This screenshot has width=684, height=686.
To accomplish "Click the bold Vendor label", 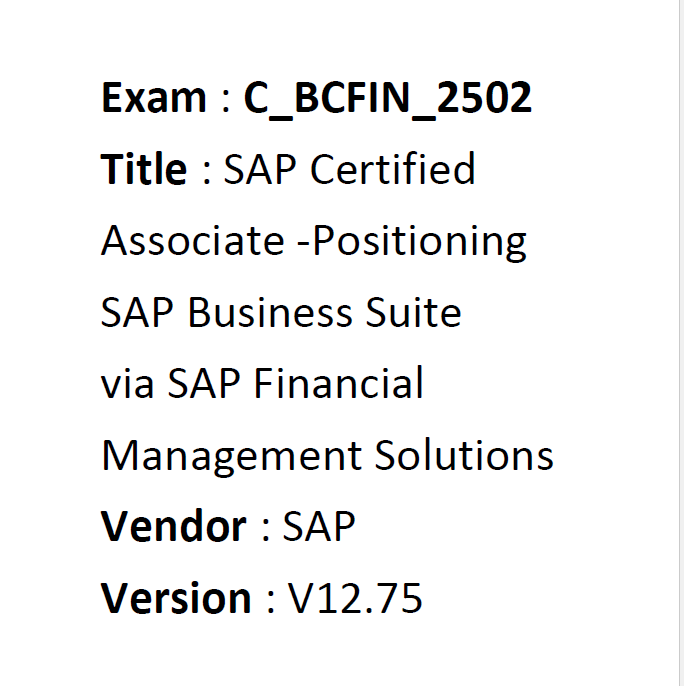I will [x=173, y=526].
